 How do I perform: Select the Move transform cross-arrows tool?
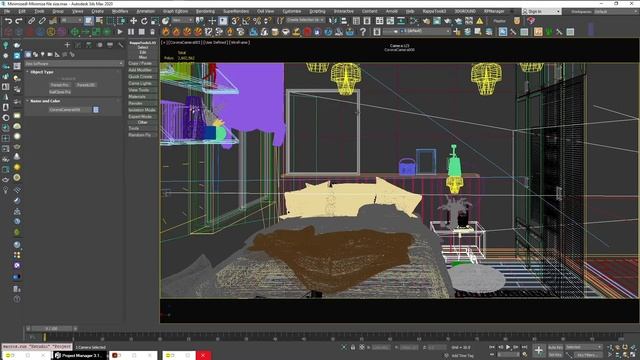pos(133,20)
